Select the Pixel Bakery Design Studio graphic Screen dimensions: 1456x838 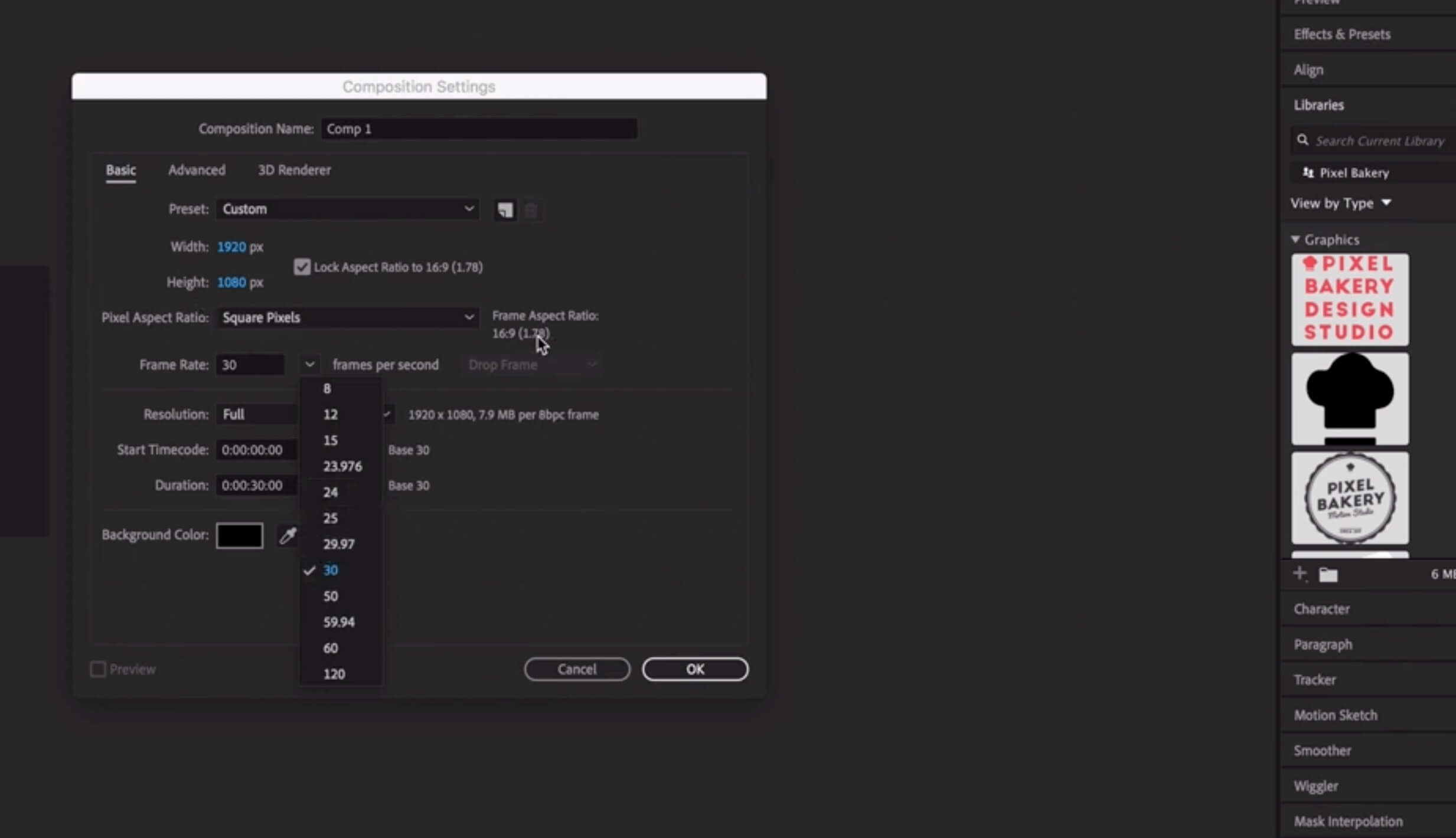click(x=1350, y=300)
